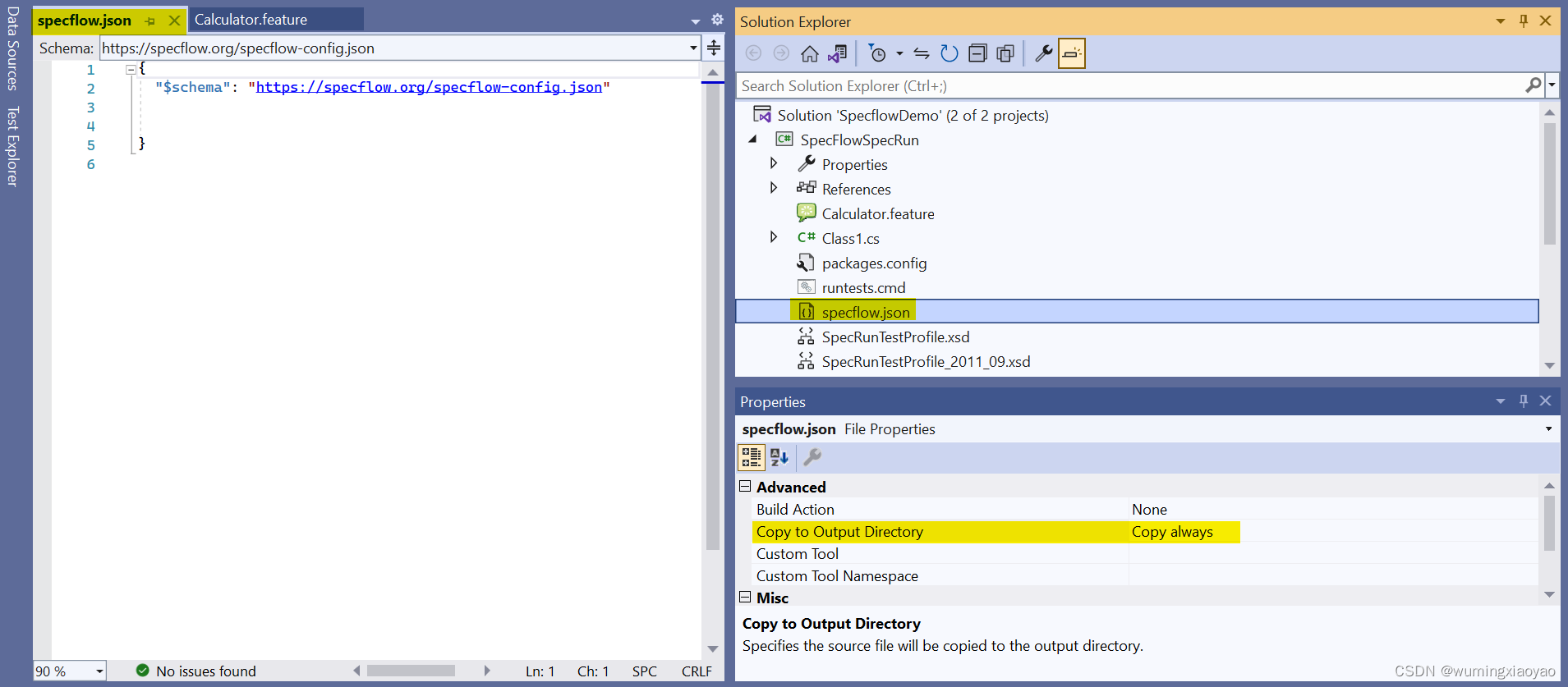The width and height of the screenshot is (1568, 687).
Task: Click the specflow-config.json schema hyperlink
Action: [429, 87]
